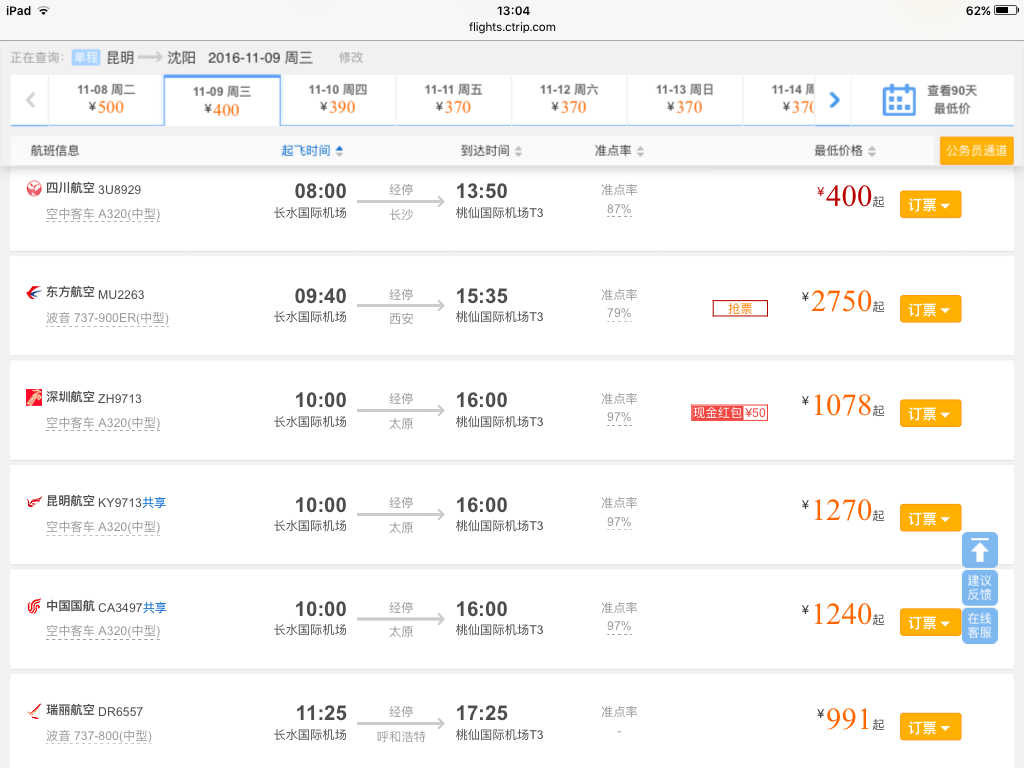1024x768 pixels.
Task: Sort by 准点率 punctuality rate
Action: click(619, 151)
